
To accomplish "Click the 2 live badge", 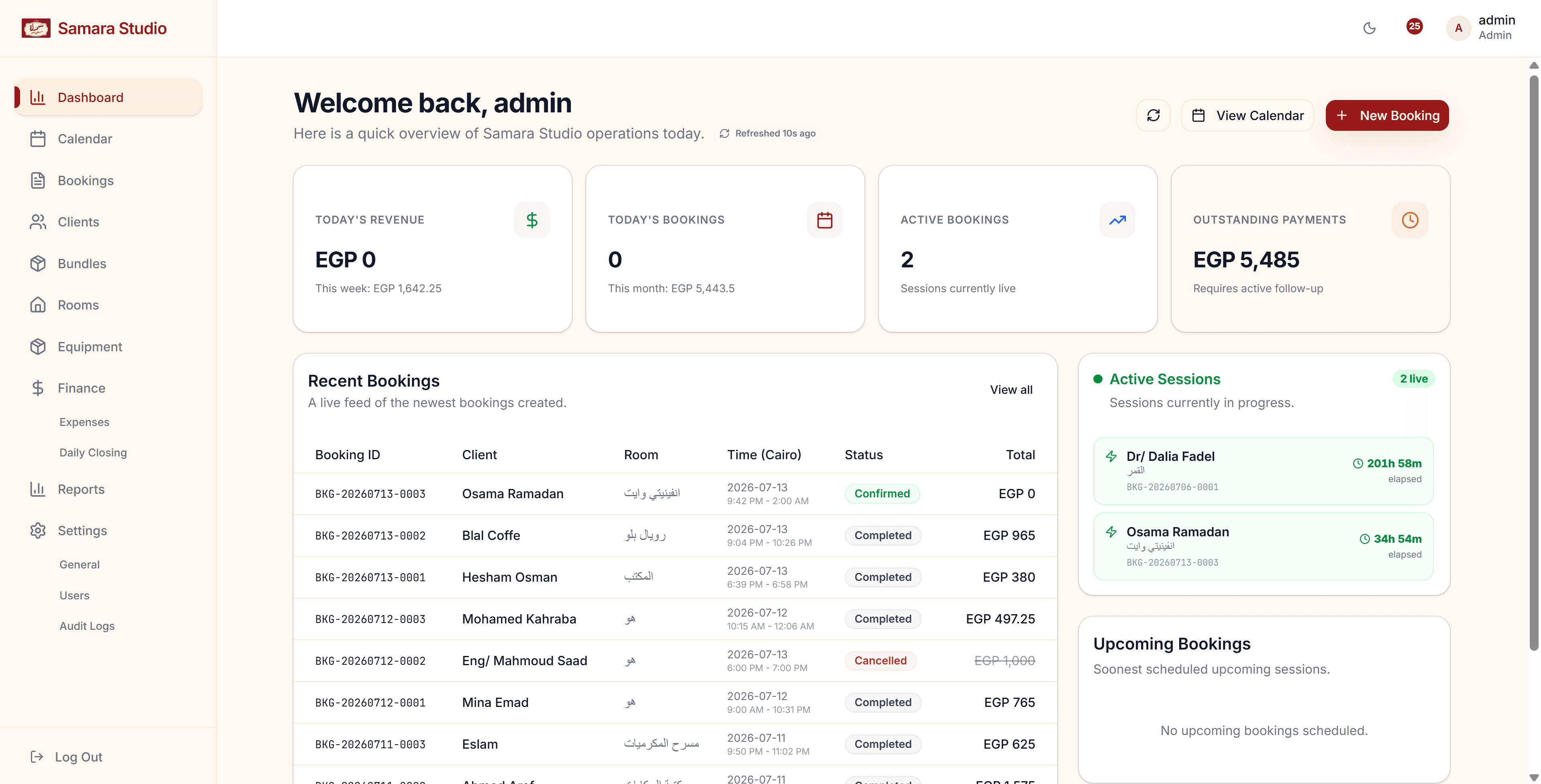I will point(1414,379).
